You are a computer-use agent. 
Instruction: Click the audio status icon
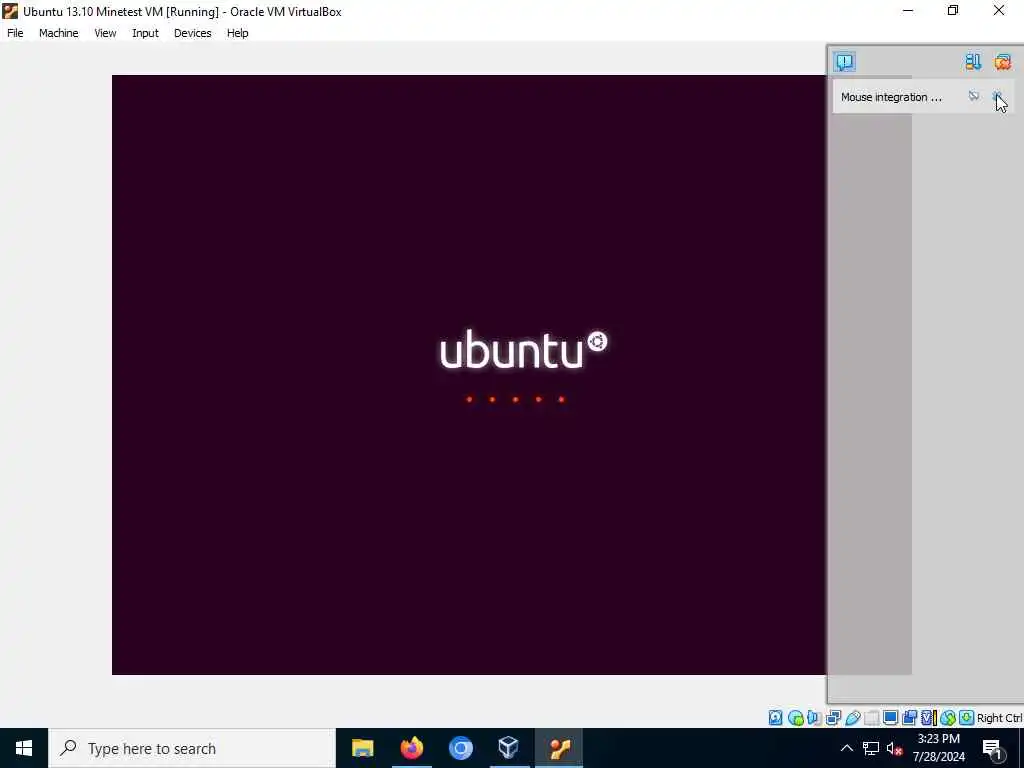click(x=814, y=718)
